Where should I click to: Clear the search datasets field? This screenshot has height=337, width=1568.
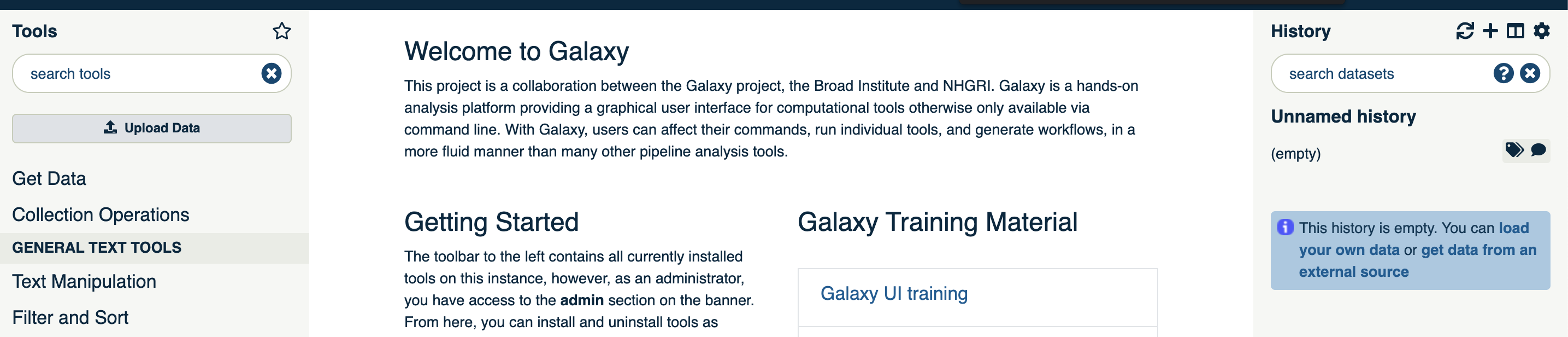[x=1530, y=74]
